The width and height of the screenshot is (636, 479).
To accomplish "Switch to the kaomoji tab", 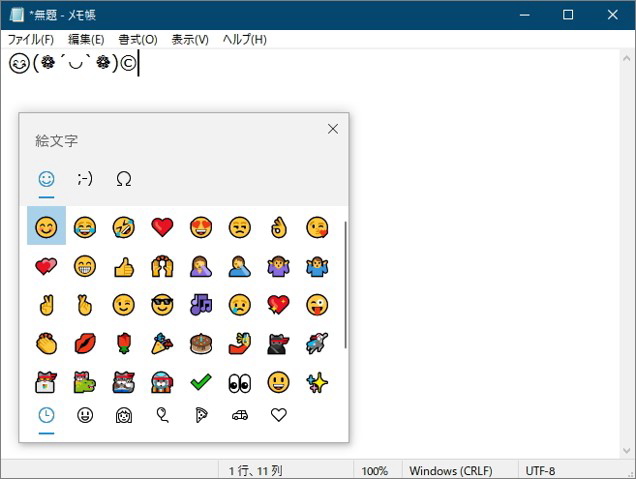I will click(85, 179).
